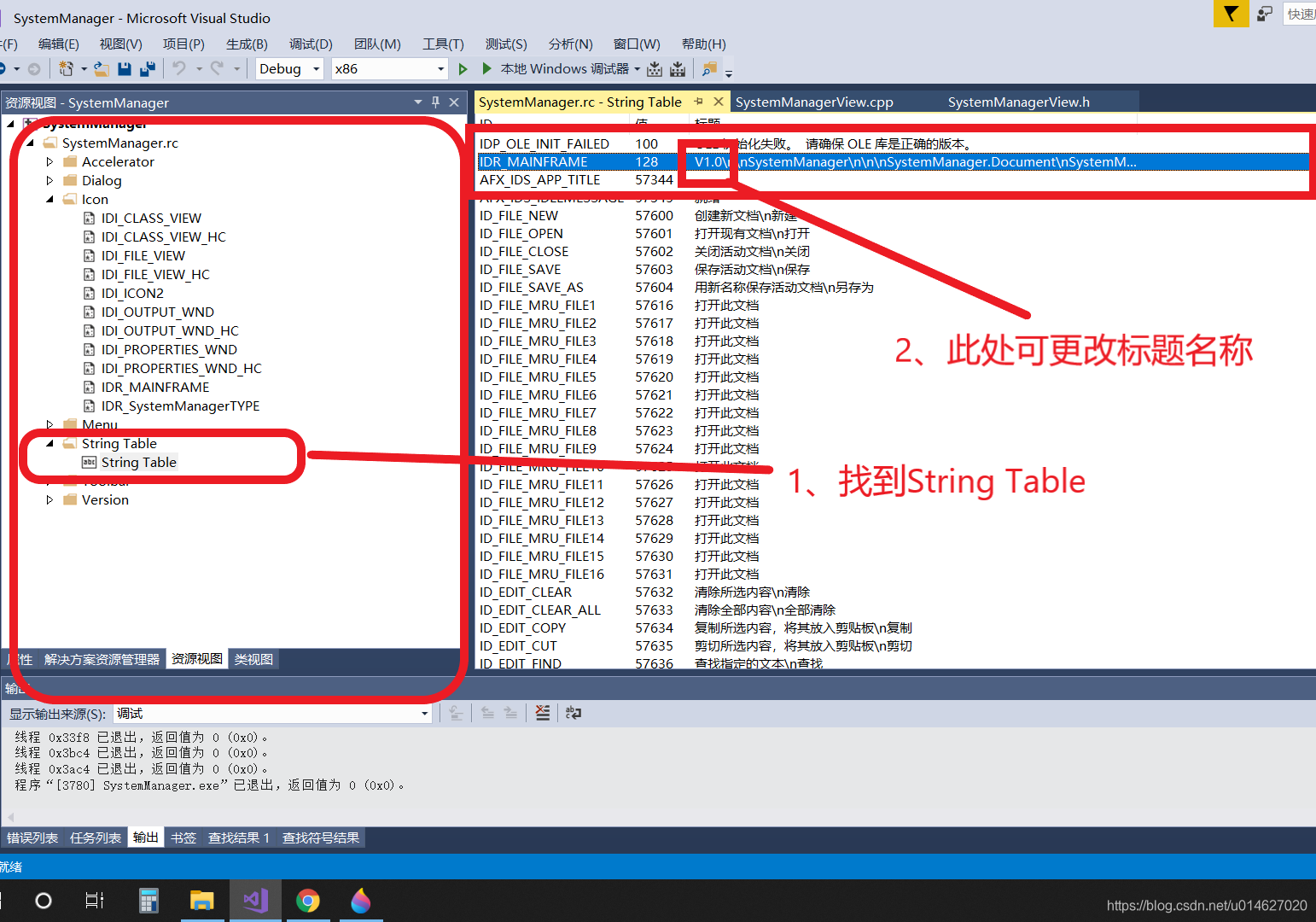Click the Undo toolbar icon
This screenshot has width=1316, height=922.
point(178,68)
